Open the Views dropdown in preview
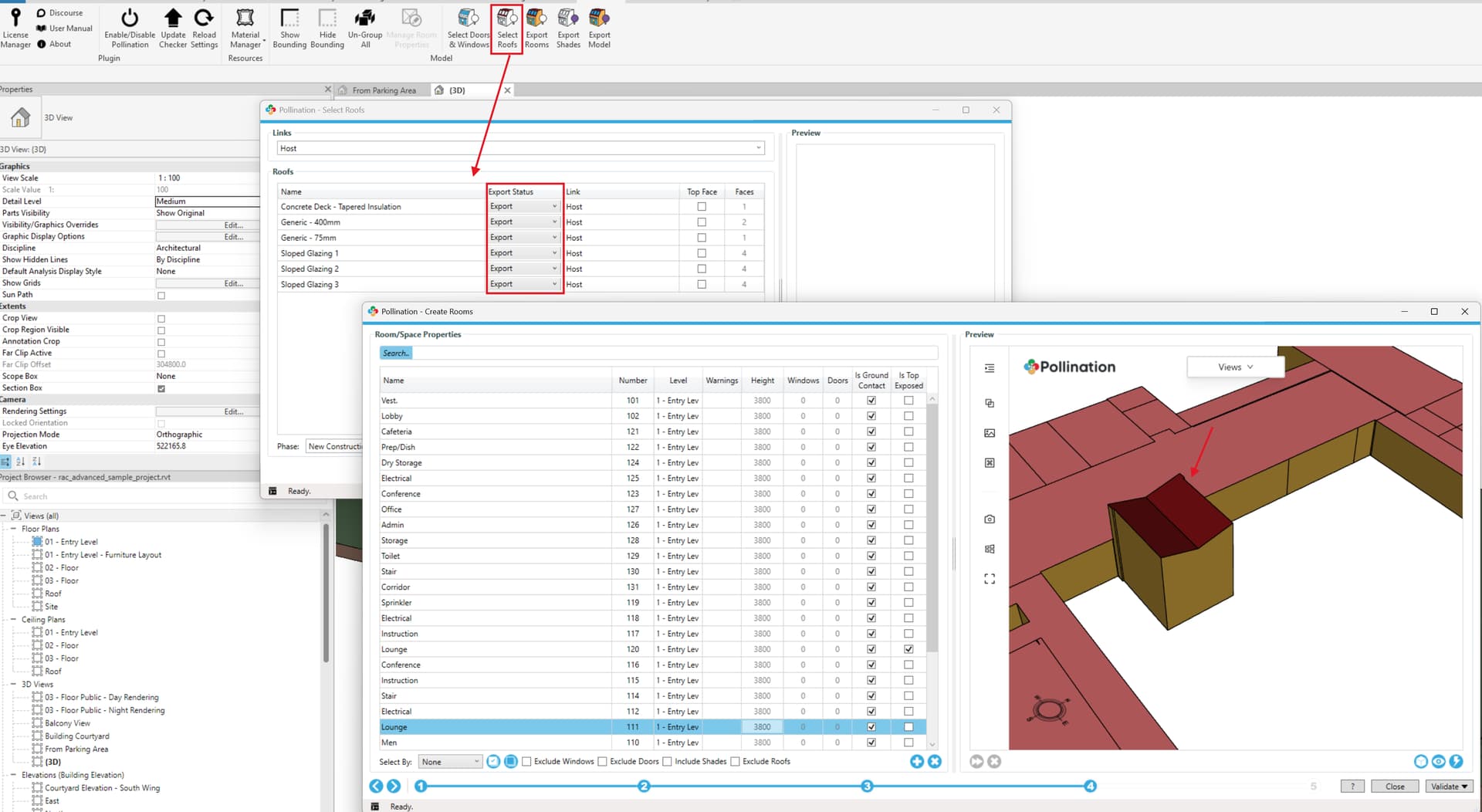 tap(1235, 367)
